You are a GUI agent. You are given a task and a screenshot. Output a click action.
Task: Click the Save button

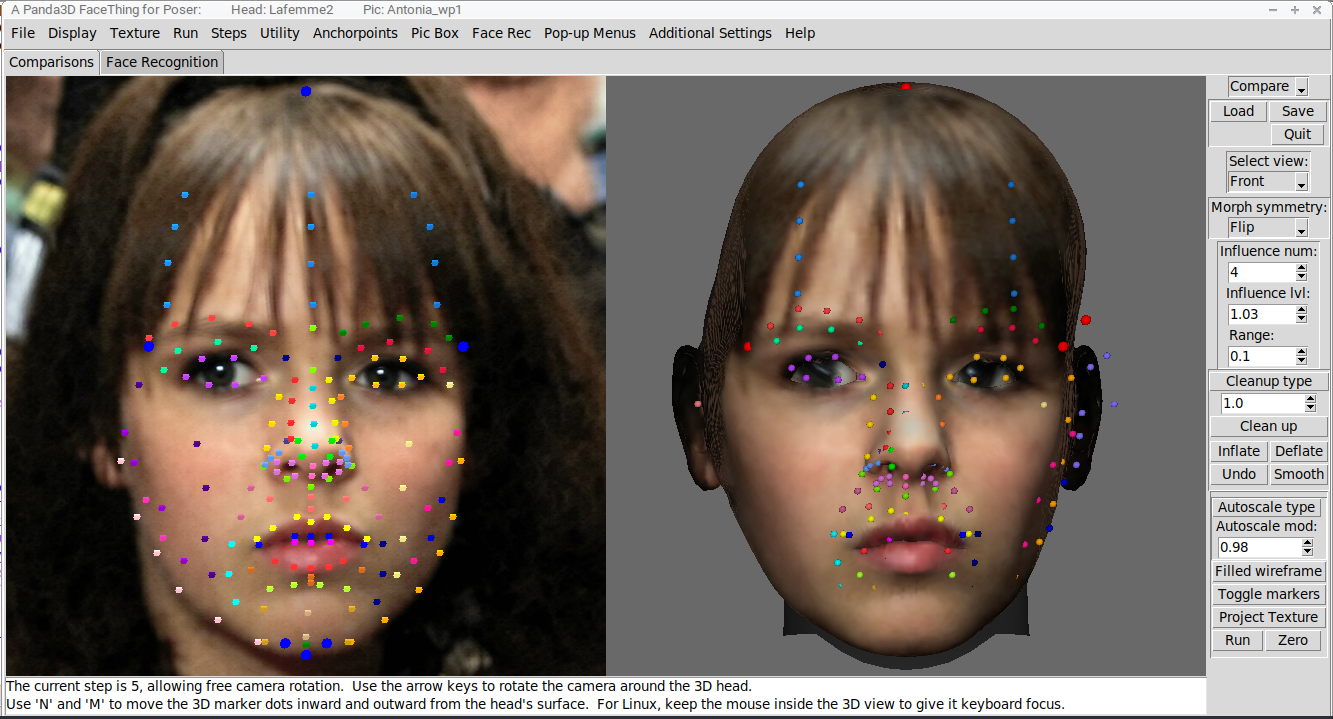point(1298,111)
